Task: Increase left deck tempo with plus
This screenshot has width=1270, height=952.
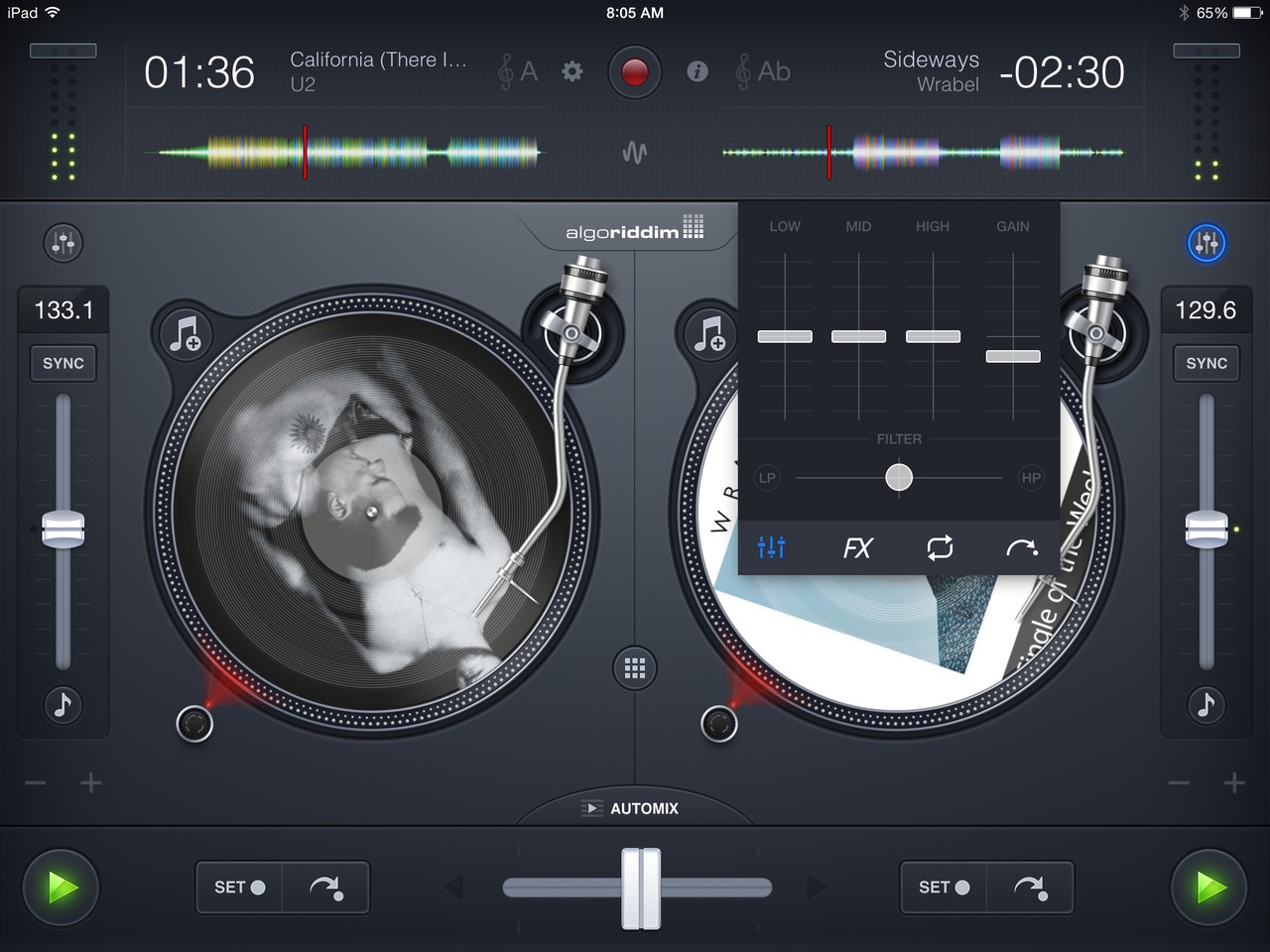Action: coord(91,783)
